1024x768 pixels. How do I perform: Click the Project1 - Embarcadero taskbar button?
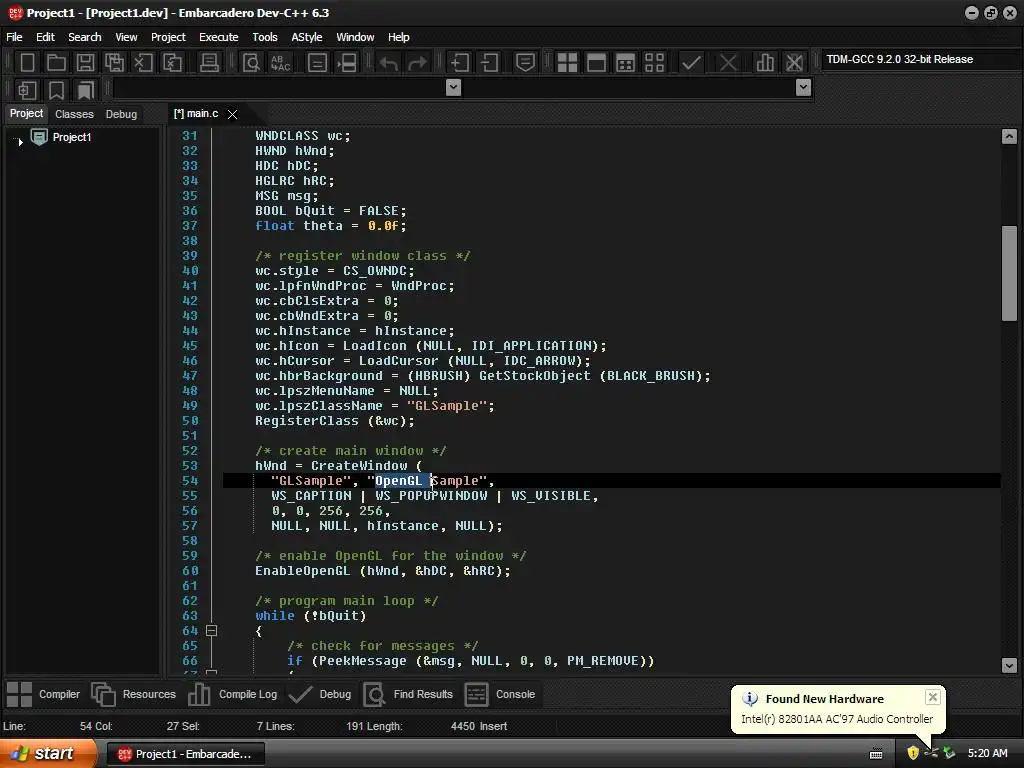tap(185, 754)
